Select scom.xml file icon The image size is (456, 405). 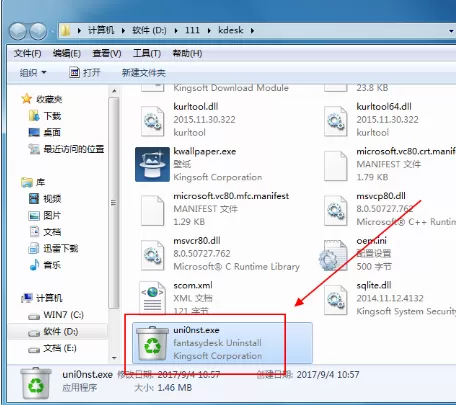coord(153,298)
